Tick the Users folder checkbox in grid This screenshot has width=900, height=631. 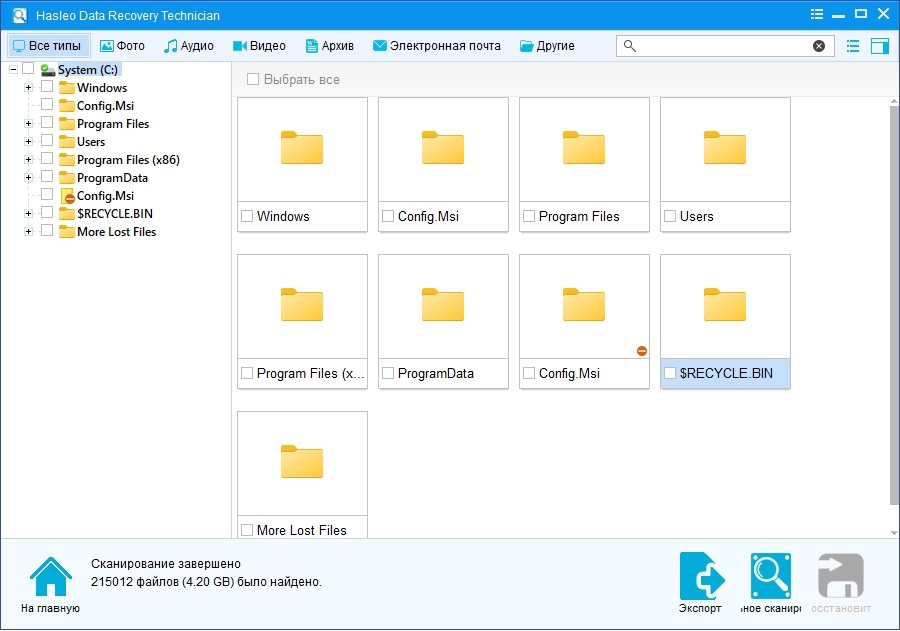(x=669, y=216)
